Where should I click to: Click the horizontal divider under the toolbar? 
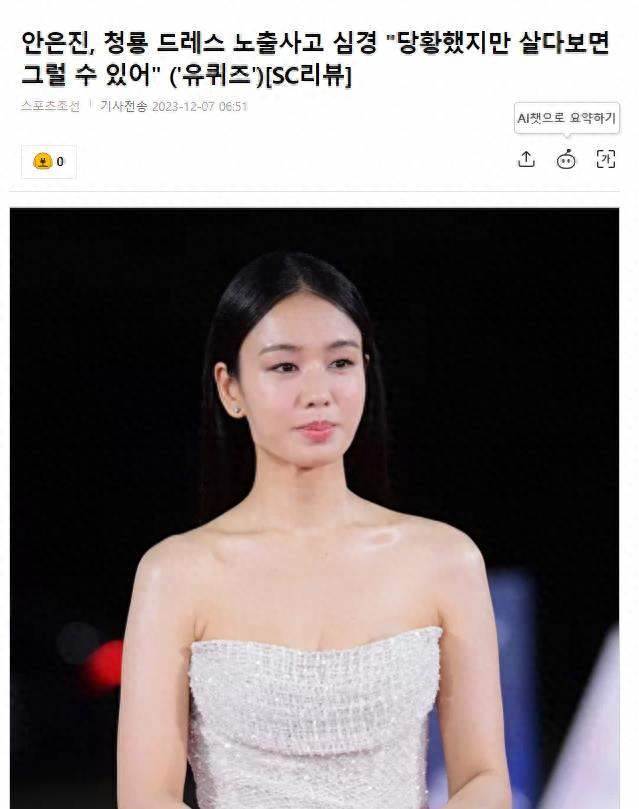point(315,191)
